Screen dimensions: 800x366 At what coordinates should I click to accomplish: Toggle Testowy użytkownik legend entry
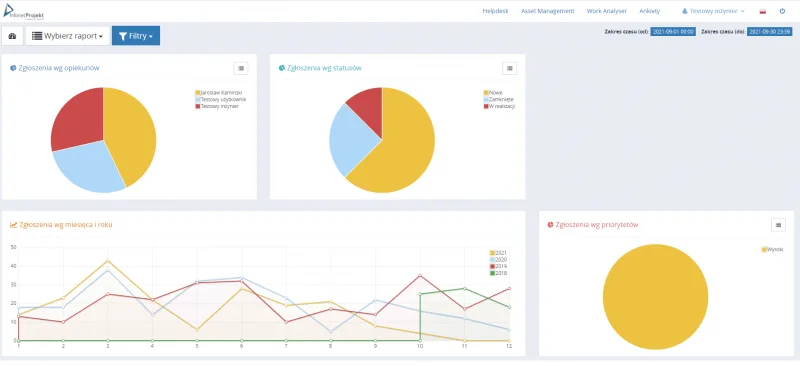coord(220,100)
